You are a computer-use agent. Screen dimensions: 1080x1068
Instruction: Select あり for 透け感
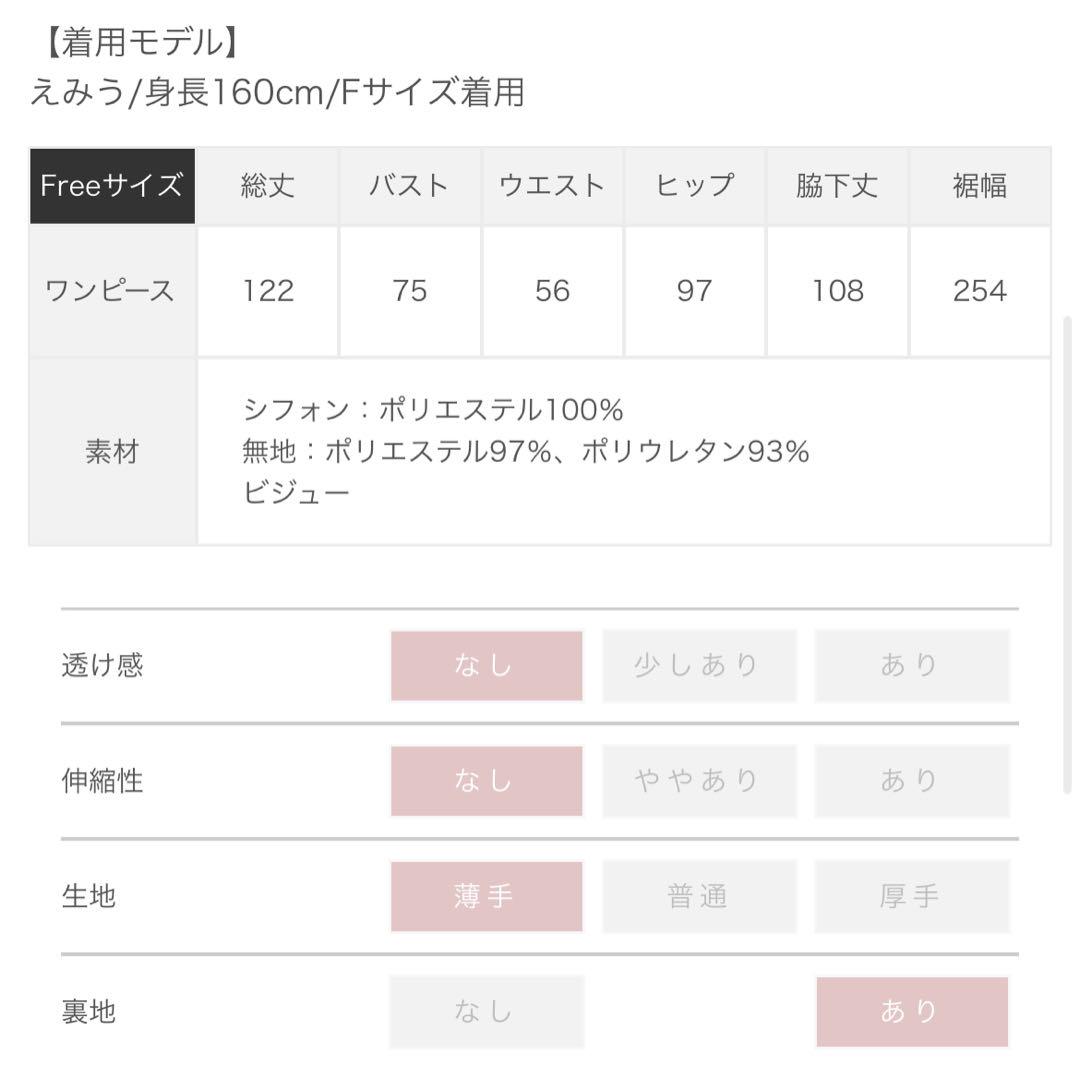[x=912, y=665]
